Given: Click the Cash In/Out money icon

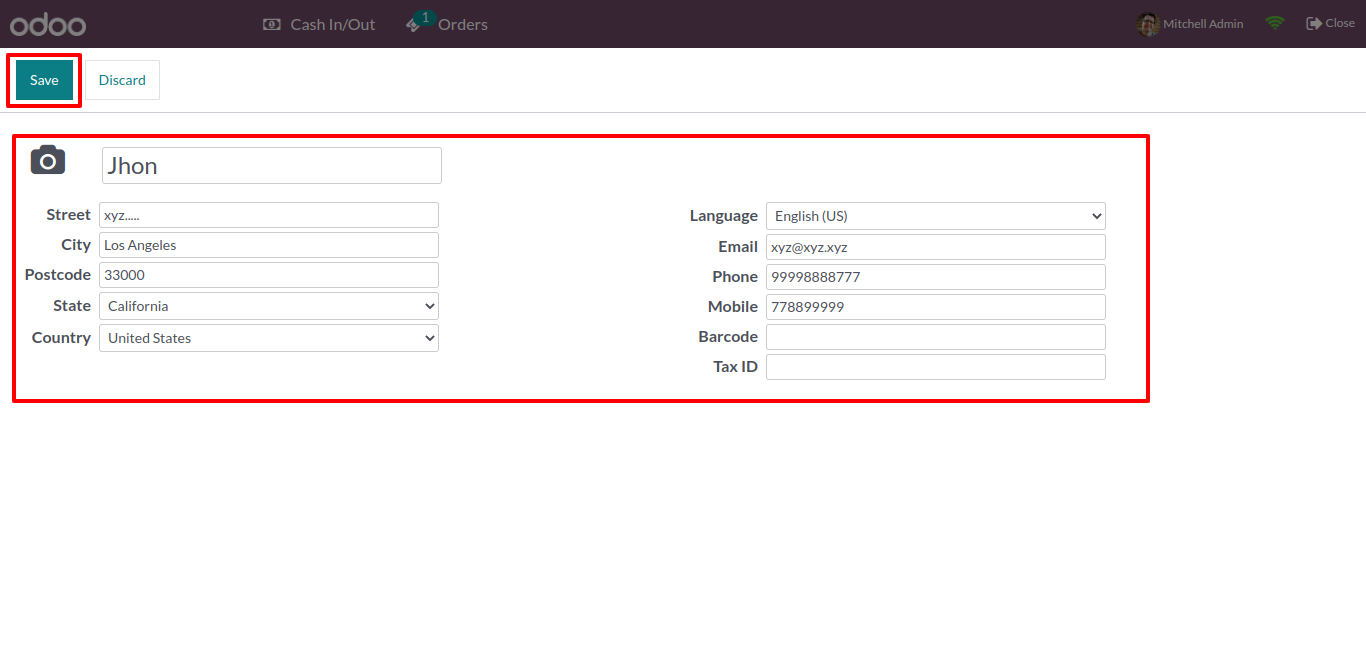Looking at the screenshot, I should point(272,24).
